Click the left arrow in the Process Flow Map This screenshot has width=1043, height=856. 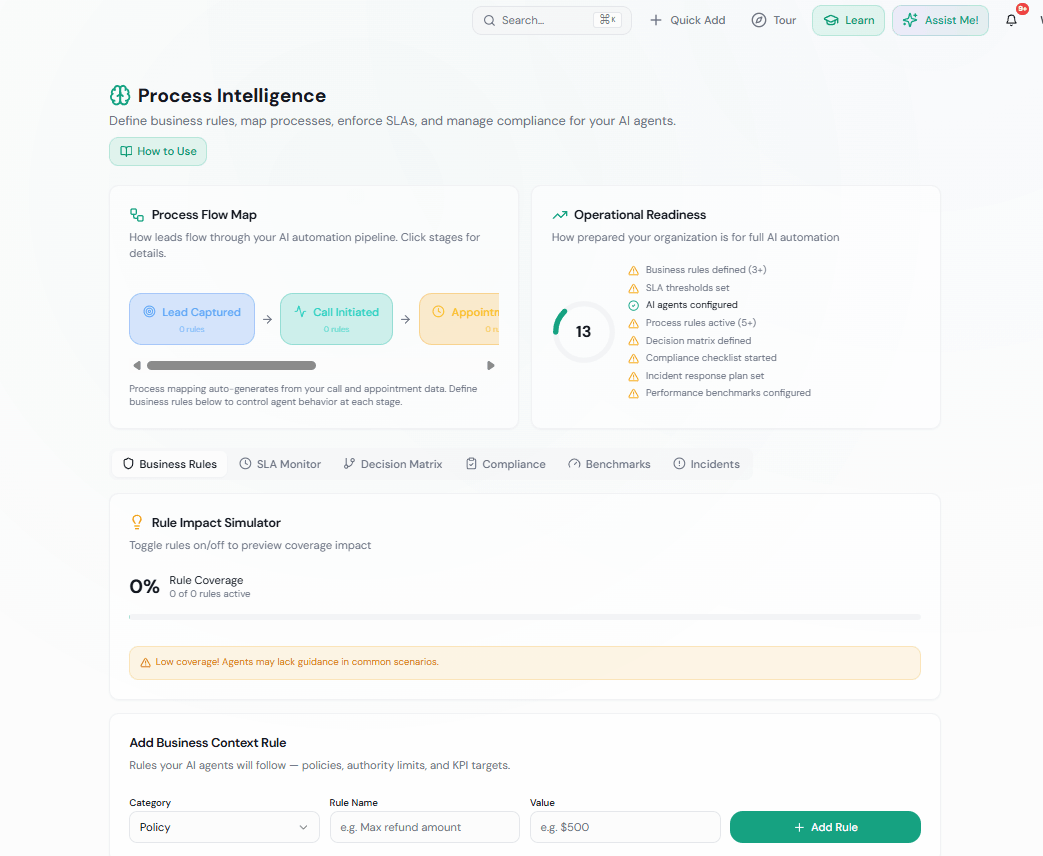(x=137, y=365)
